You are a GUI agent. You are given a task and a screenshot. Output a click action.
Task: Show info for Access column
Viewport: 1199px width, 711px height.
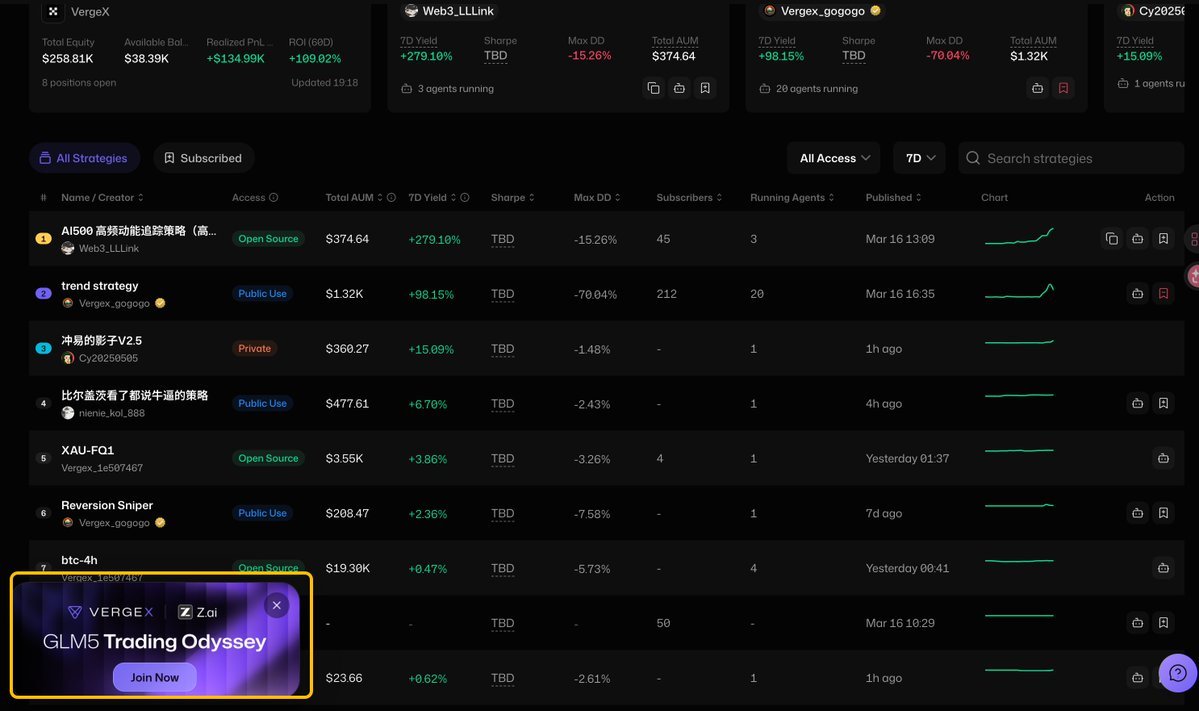click(x=274, y=197)
